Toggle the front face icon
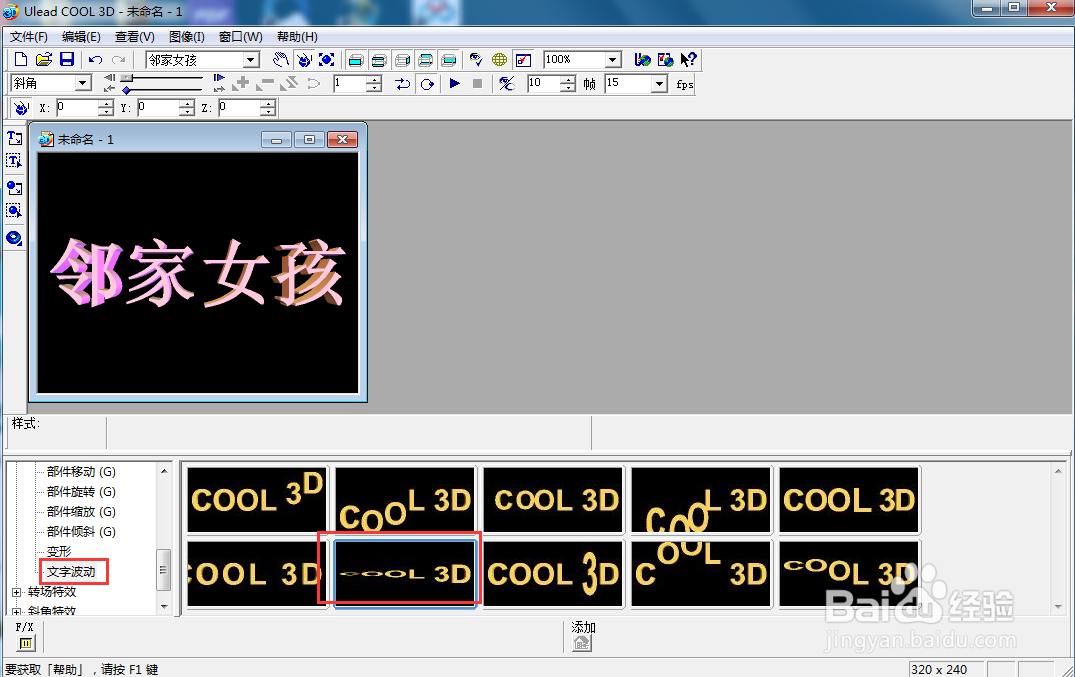1075x677 pixels. (356, 60)
